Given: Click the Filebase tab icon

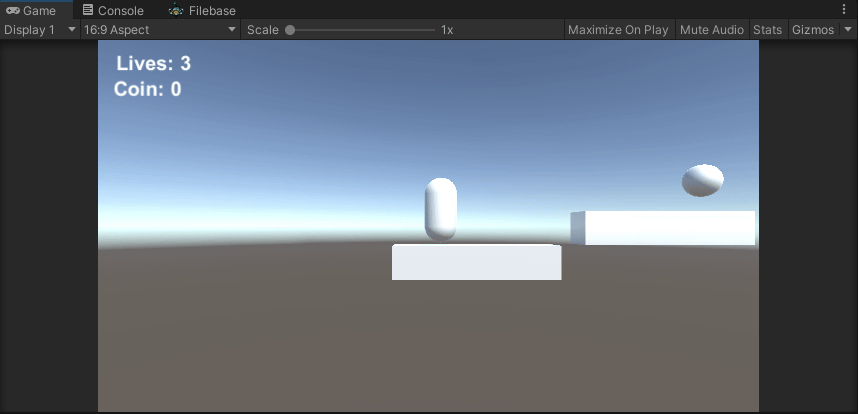Looking at the screenshot, I should point(176,10).
